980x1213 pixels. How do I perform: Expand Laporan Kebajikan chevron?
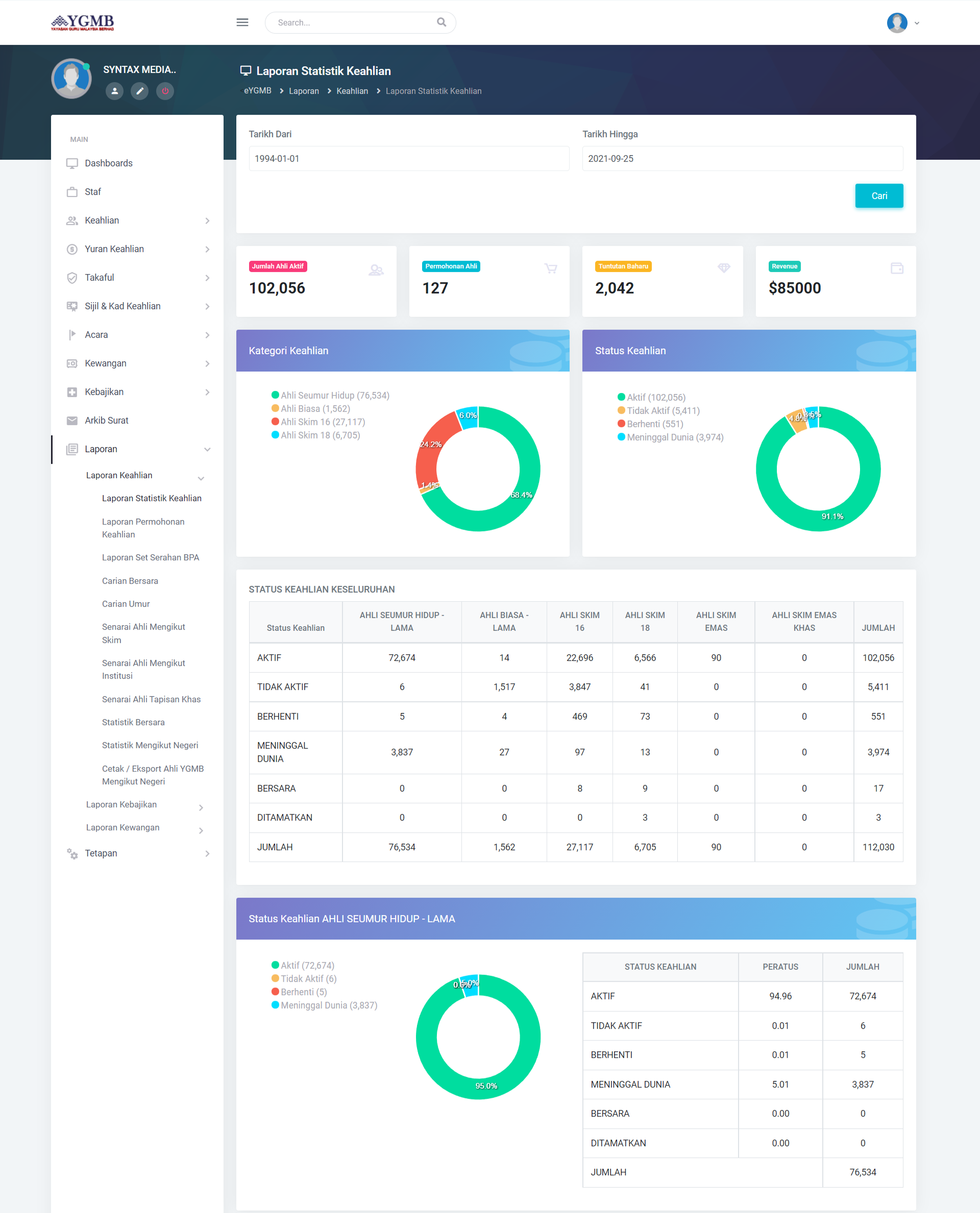click(x=201, y=807)
